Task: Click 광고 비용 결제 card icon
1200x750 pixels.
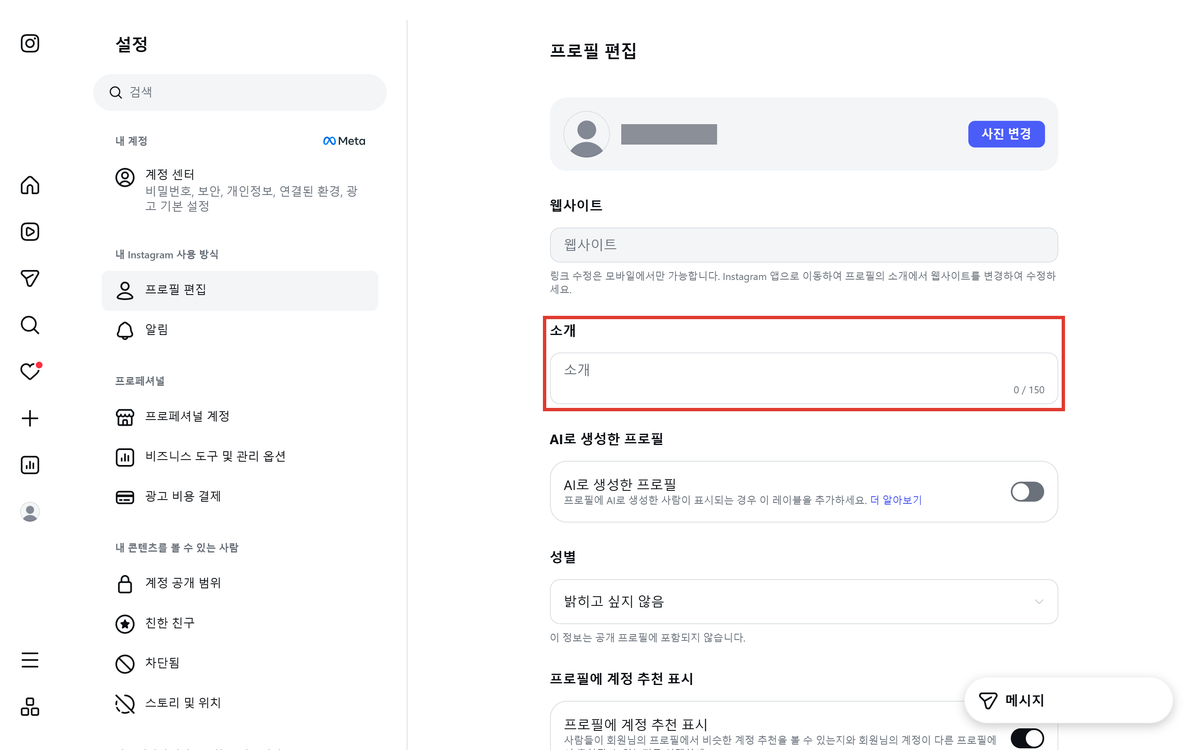Action: [x=125, y=497]
